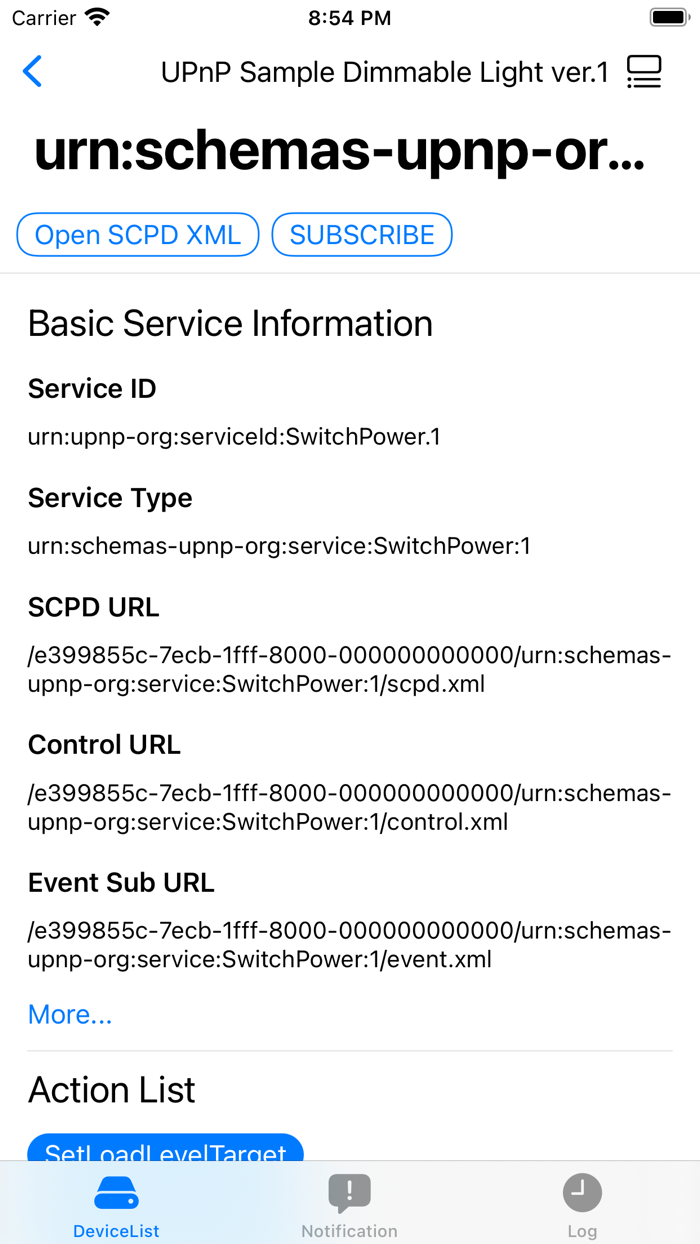The height and width of the screenshot is (1244, 700).
Task: Tap the truncated urn:schemas-upnp-or... heading
Action: (x=342, y=152)
